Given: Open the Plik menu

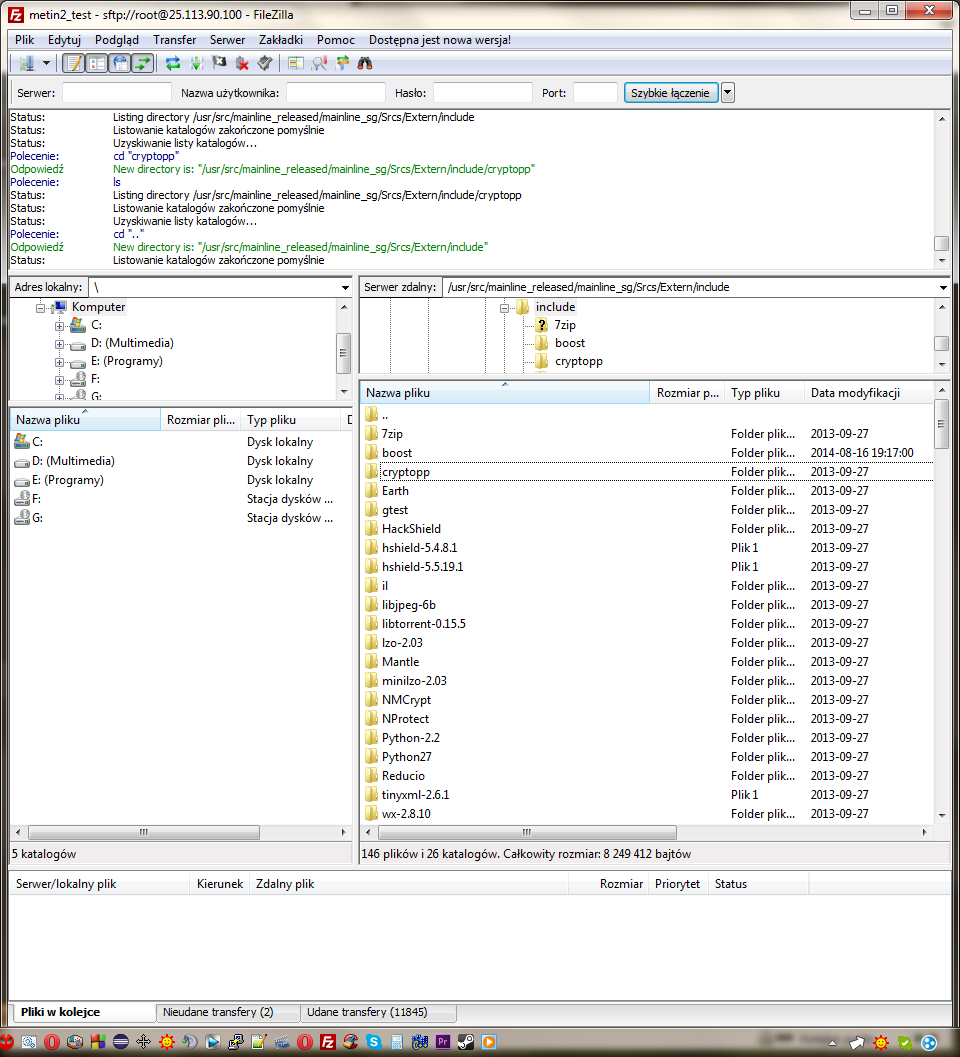Looking at the screenshot, I should [x=24, y=40].
